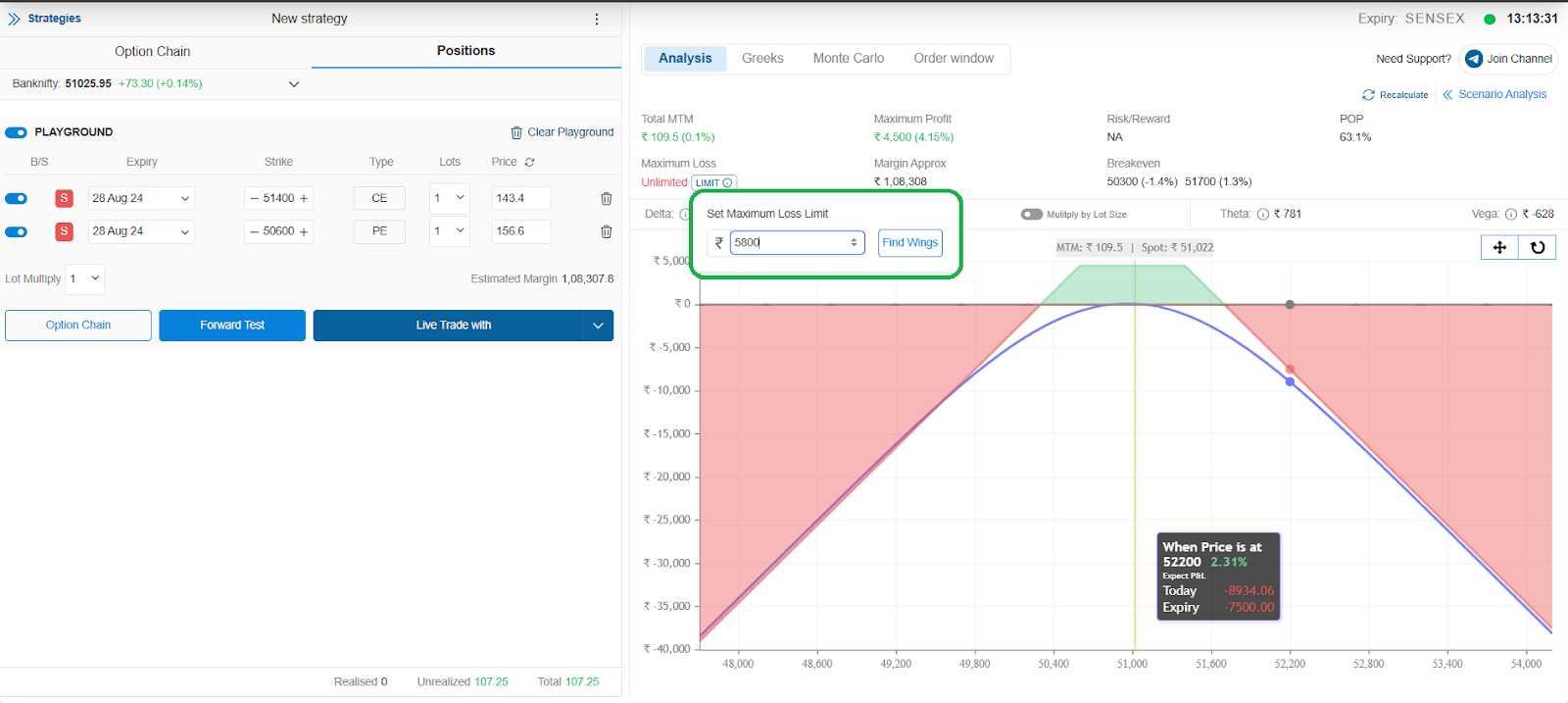Screen dimensions: 1568x703
Task: Reset the payoff chart view
Action: click(1538, 247)
